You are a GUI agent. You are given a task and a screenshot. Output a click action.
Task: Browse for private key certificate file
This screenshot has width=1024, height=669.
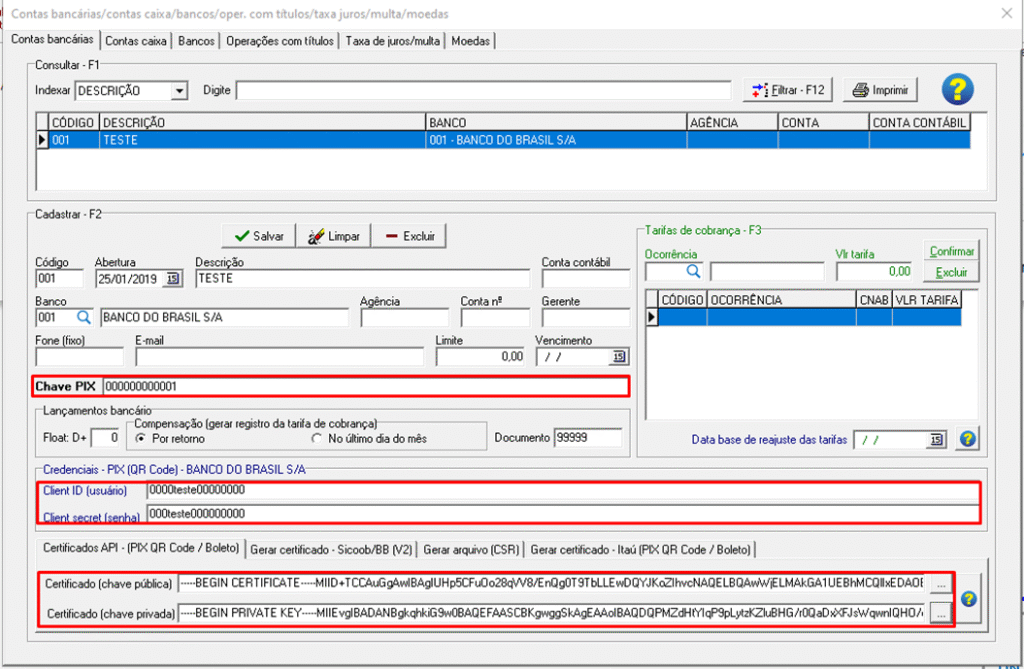coord(940,613)
